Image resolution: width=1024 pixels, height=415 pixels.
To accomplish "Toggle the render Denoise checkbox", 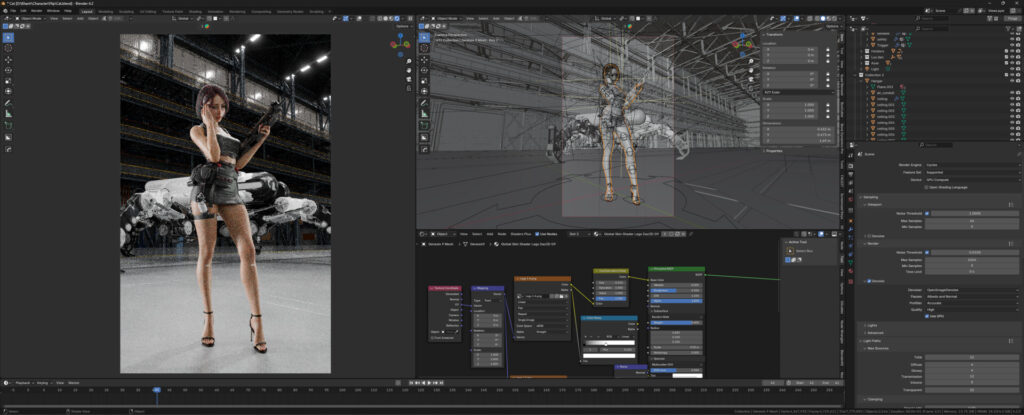I will pyautogui.click(x=869, y=282).
